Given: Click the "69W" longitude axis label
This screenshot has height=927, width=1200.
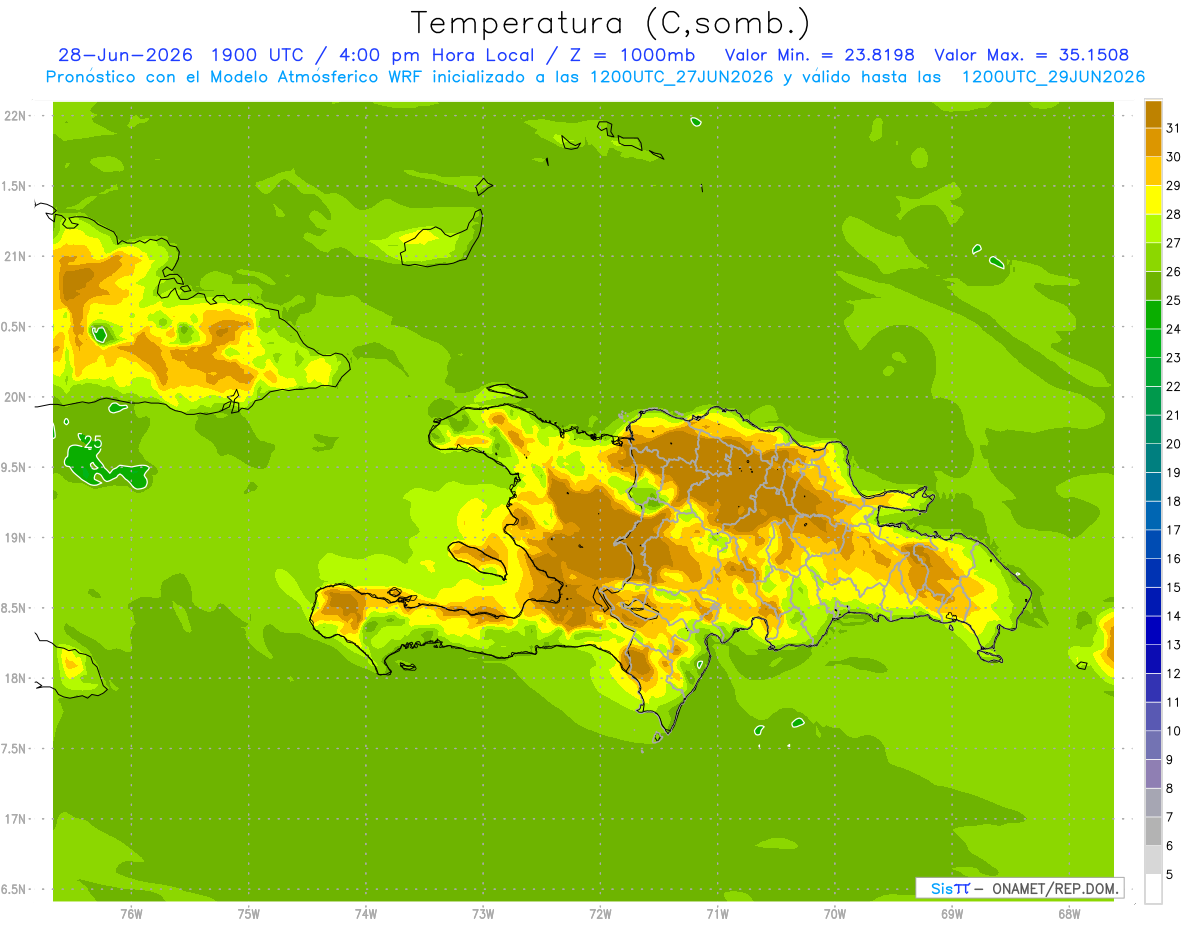Looking at the screenshot, I should pos(952,914).
